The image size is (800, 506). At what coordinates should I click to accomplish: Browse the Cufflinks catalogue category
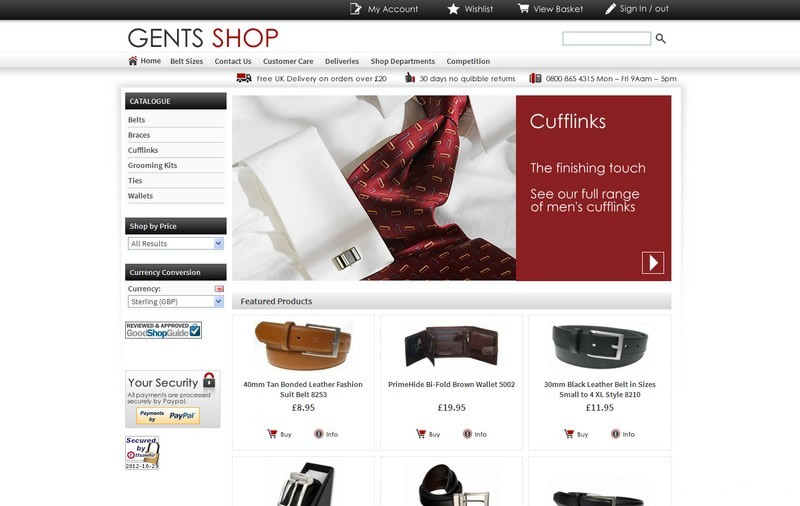coord(143,150)
